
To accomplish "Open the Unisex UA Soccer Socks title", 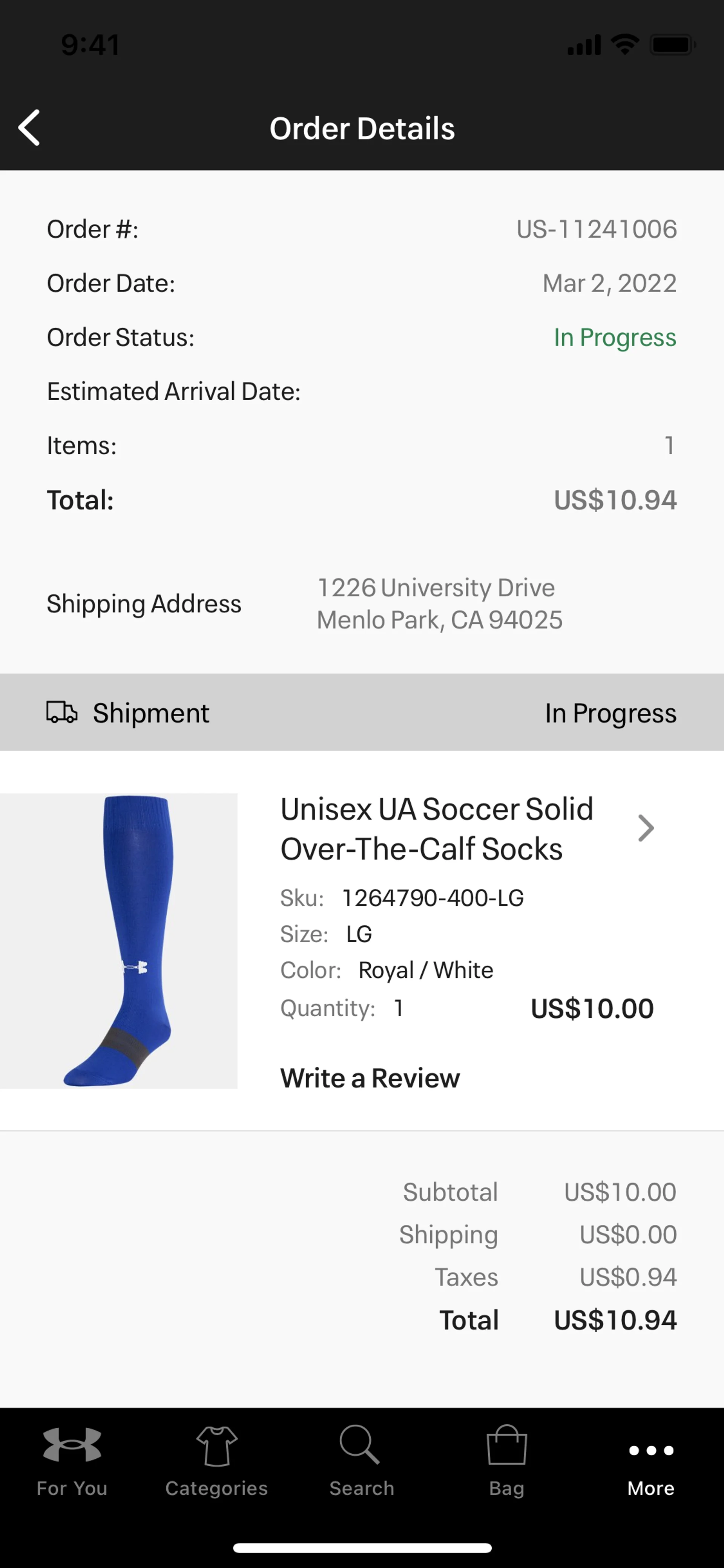I will [436, 828].
